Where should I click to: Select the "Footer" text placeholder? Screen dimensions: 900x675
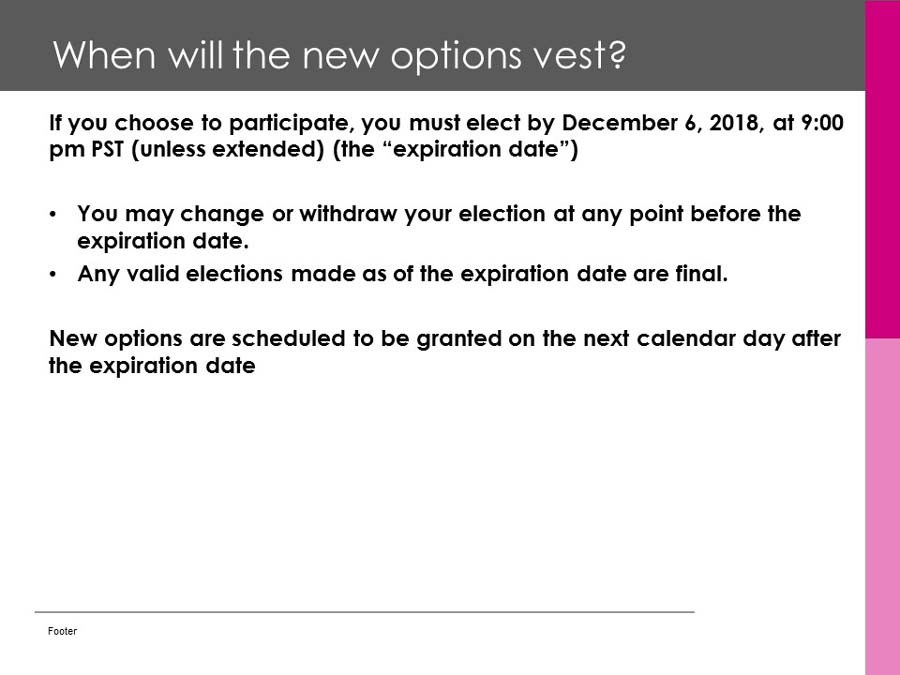[62, 631]
